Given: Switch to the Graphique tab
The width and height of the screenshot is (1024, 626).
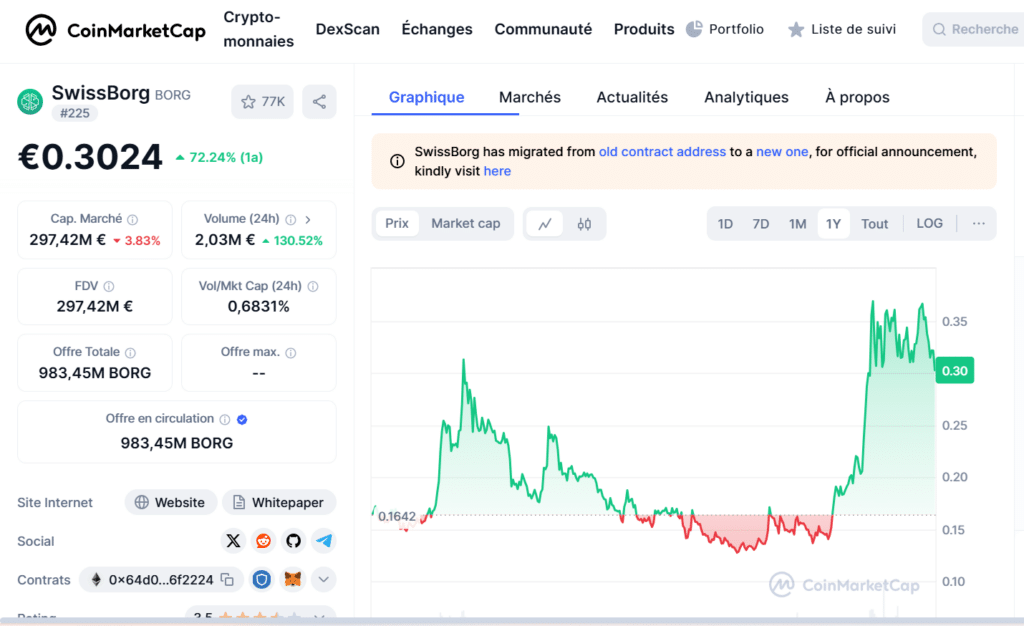Looking at the screenshot, I should click(x=426, y=97).
